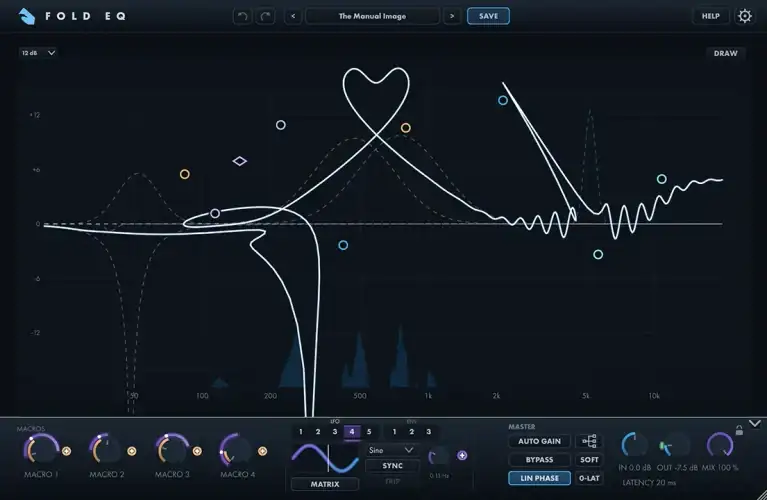The image size is (767, 500).
Task: Select ENV tab 1
Action: pos(394,432)
